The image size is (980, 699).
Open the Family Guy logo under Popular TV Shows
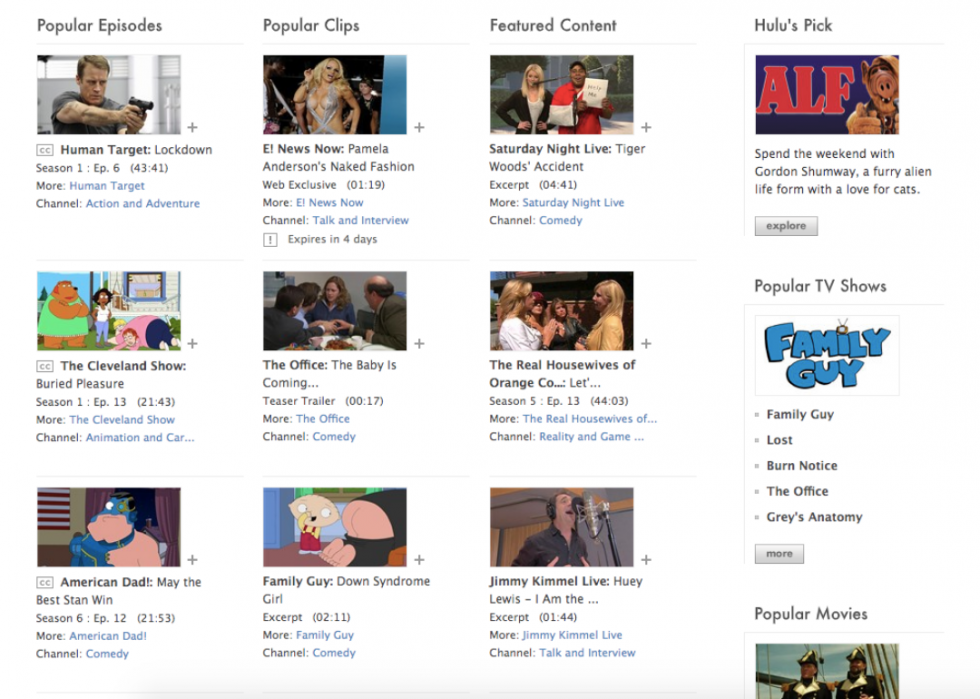coord(827,355)
